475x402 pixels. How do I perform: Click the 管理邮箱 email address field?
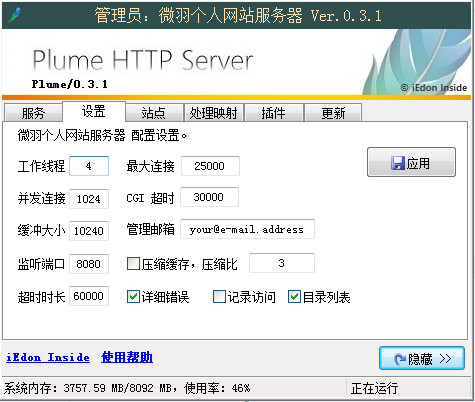(x=247, y=229)
